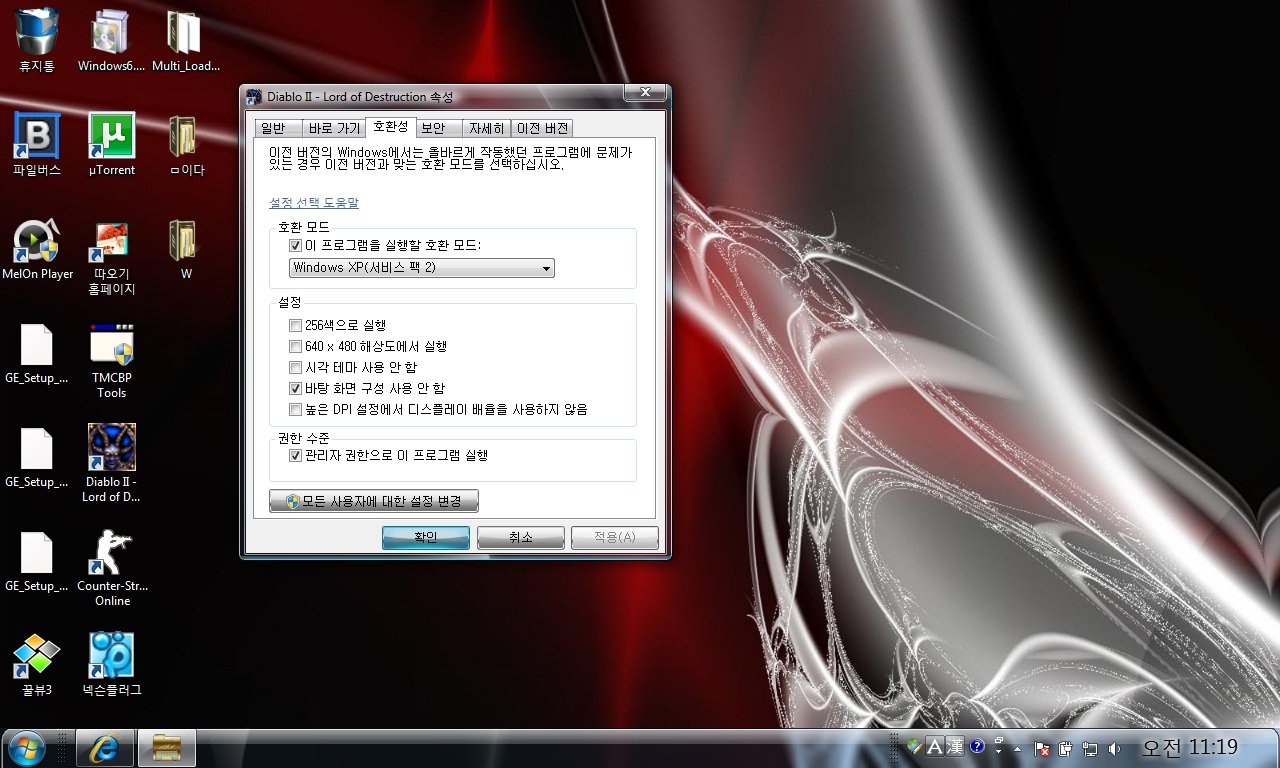Open the 설정 선택 도움말 link
The image size is (1280, 768).
314,203
